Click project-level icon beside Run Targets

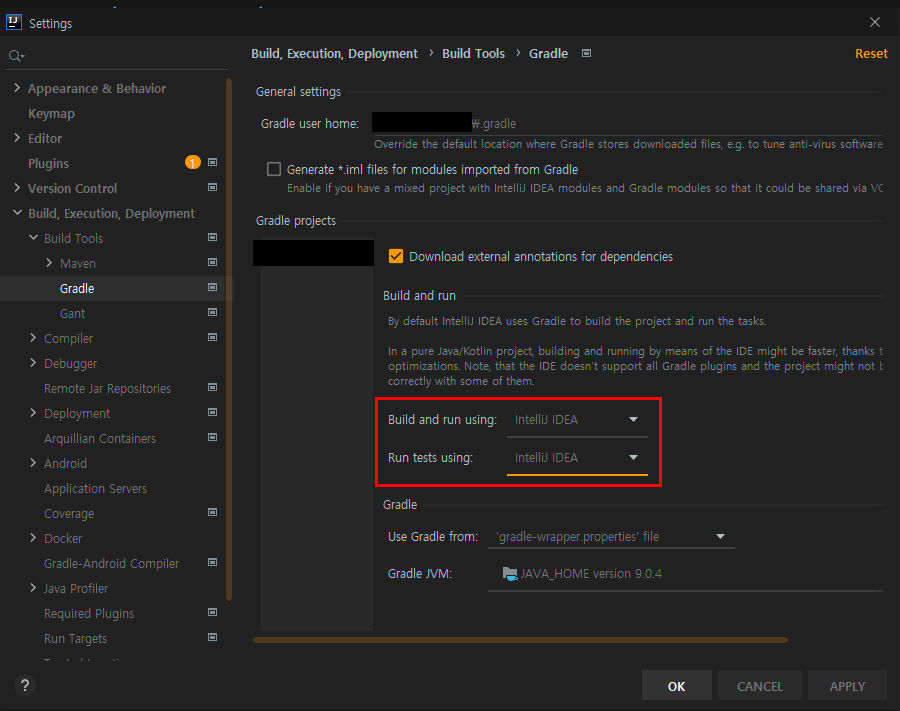point(212,637)
